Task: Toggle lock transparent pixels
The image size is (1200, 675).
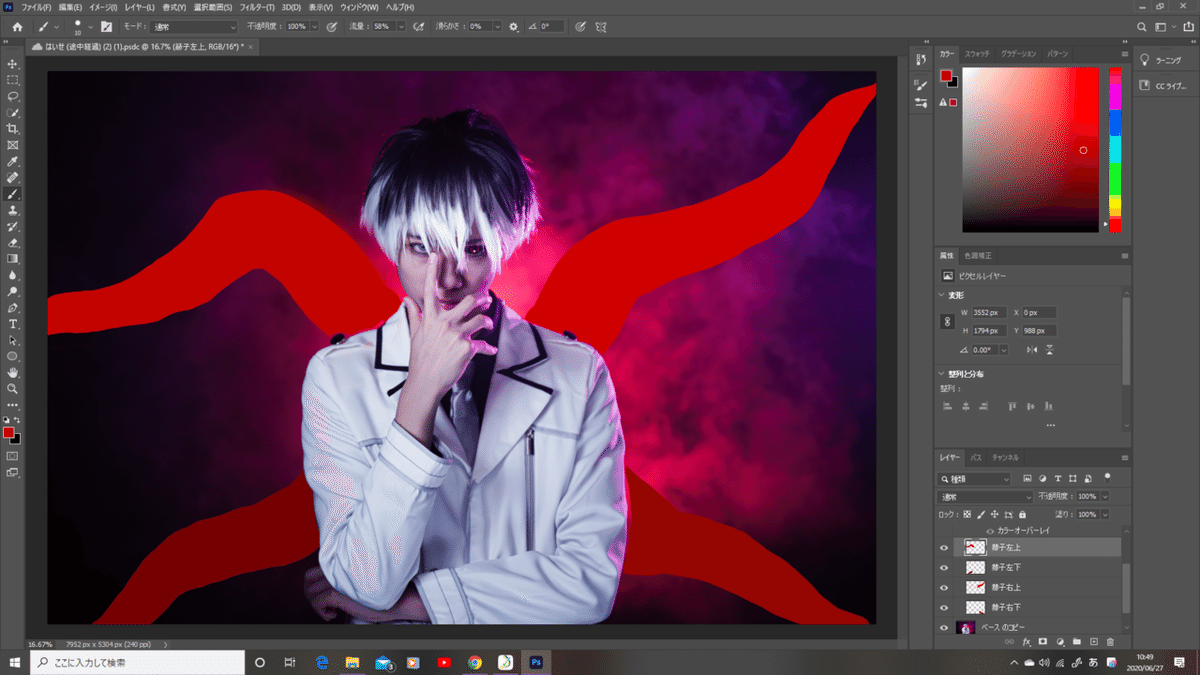Action: click(967, 514)
